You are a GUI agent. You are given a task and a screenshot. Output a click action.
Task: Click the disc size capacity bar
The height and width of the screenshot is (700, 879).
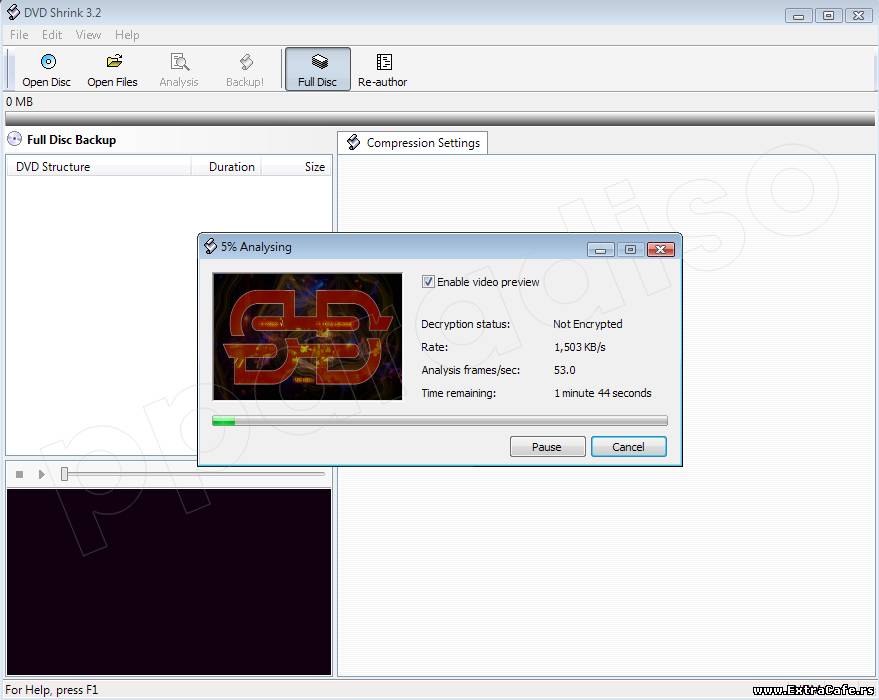point(440,118)
